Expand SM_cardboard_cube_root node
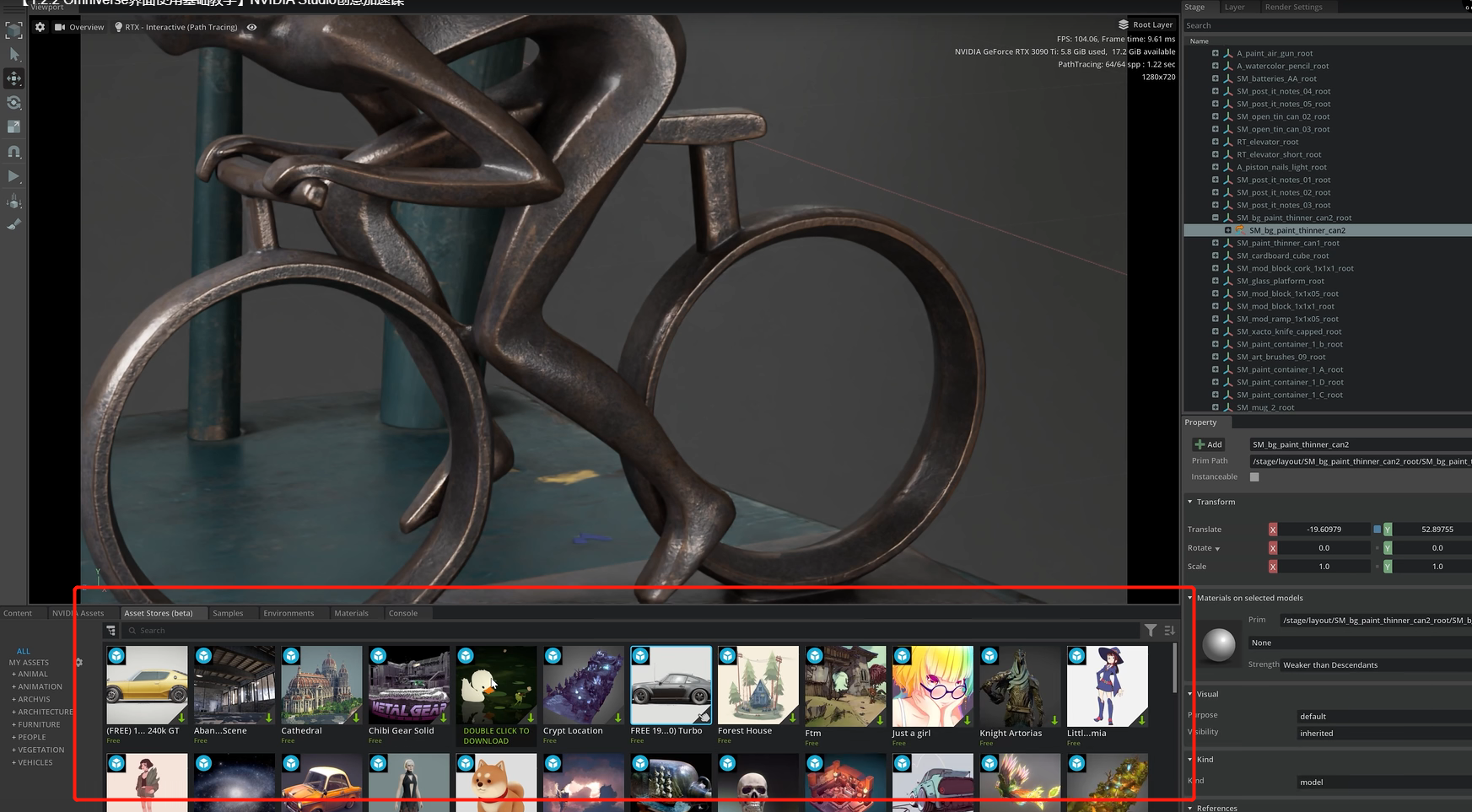The width and height of the screenshot is (1472, 812). coord(1216,255)
